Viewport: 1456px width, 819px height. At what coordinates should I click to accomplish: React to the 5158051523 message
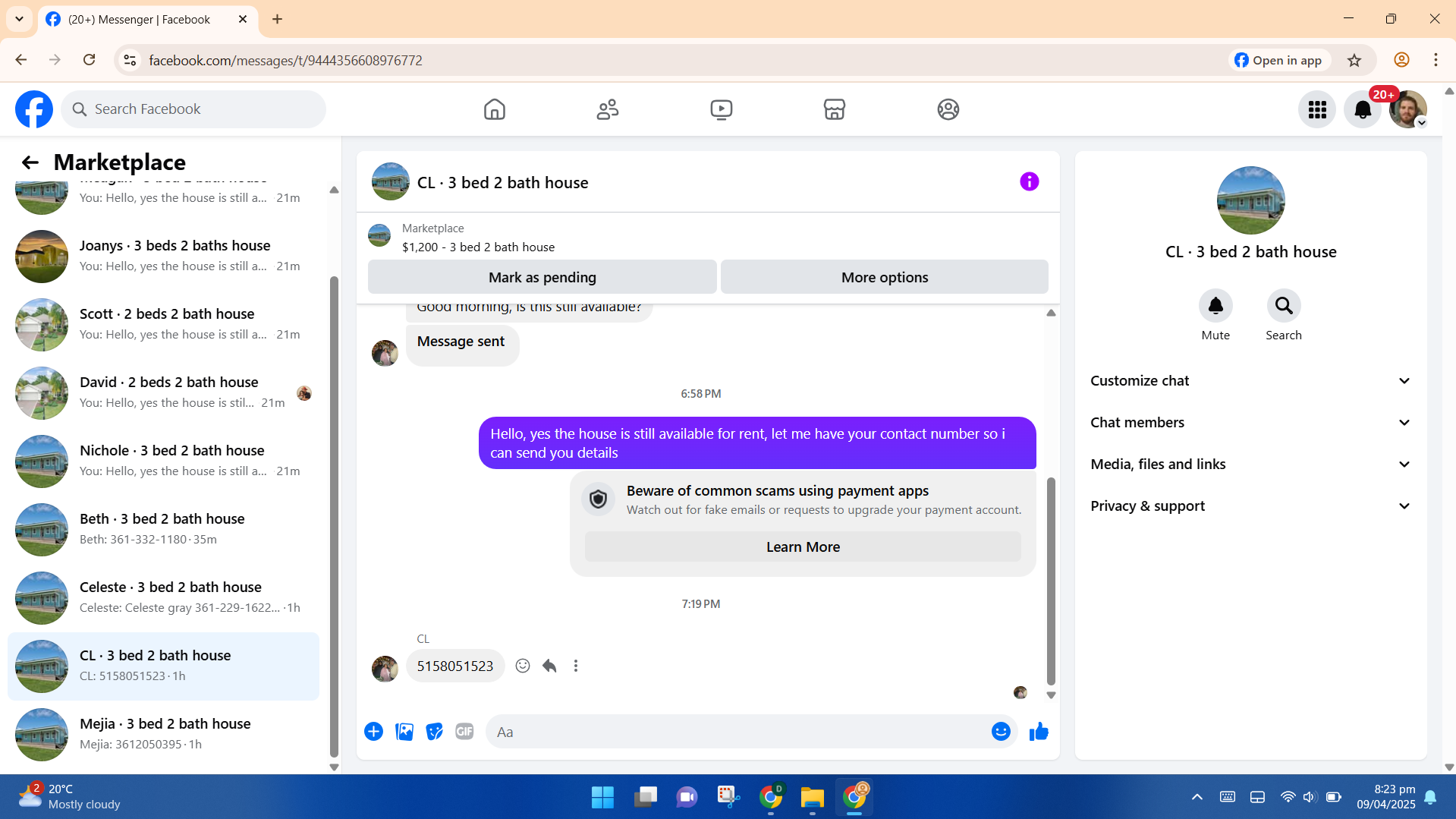(523, 666)
